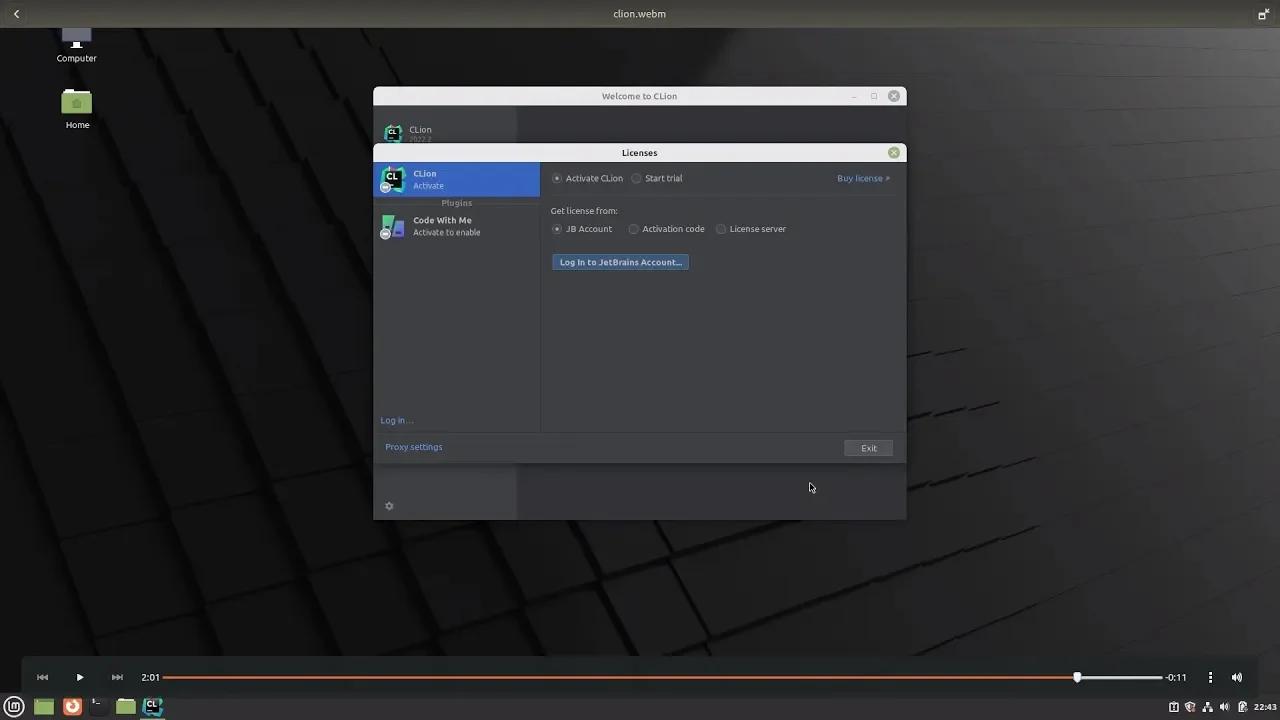Open the terminal from the taskbar
The width and height of the screenshot is (1280, 720).
point(97,706)
